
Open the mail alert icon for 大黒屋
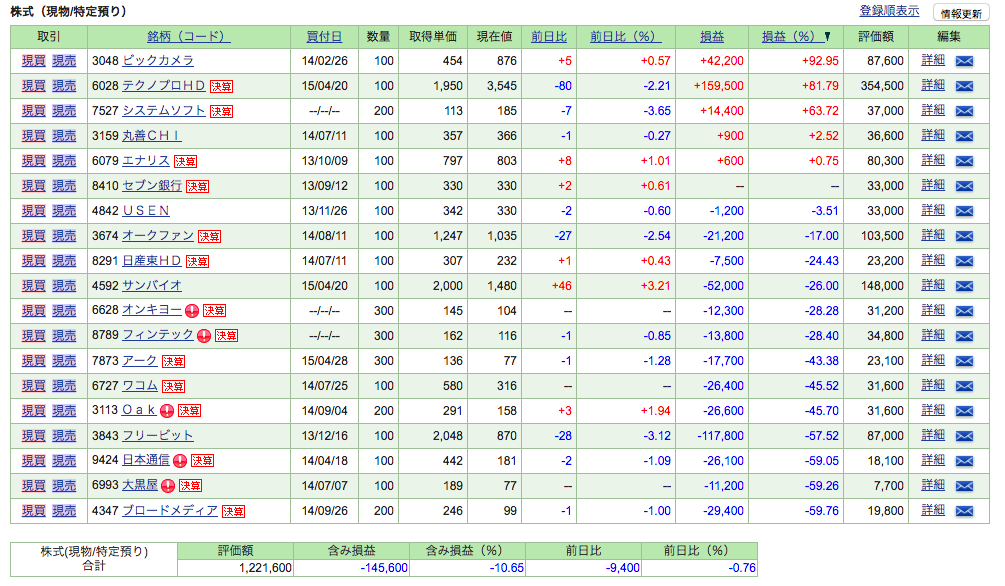tap(964, 486)
